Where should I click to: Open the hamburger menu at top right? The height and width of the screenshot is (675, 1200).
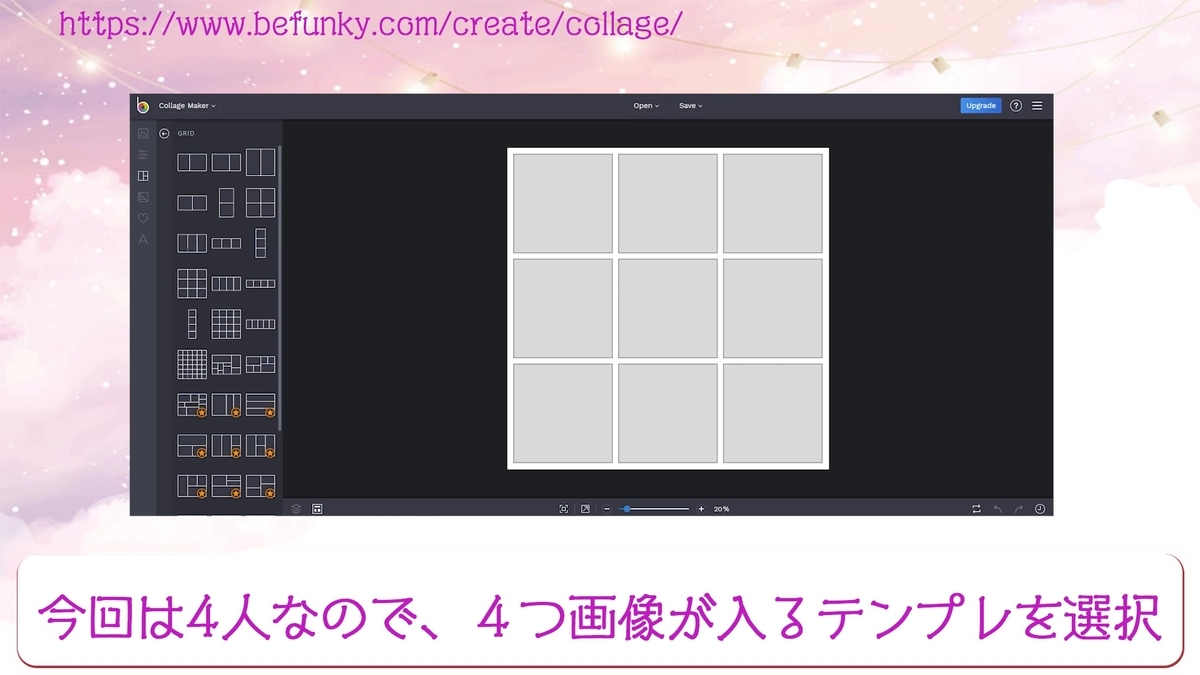[1037, 105]
